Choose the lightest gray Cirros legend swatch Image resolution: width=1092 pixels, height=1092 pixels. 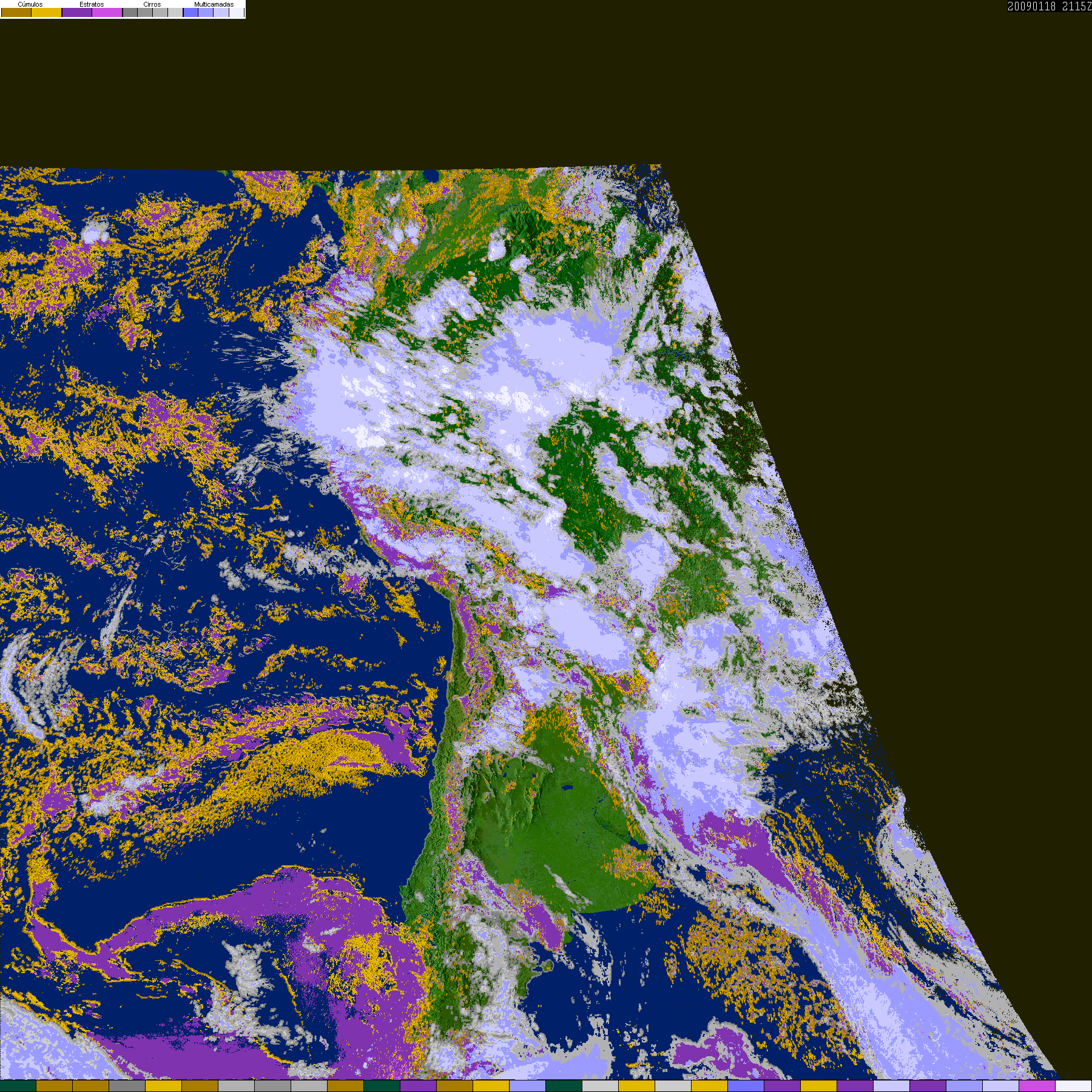pos(175,13)
